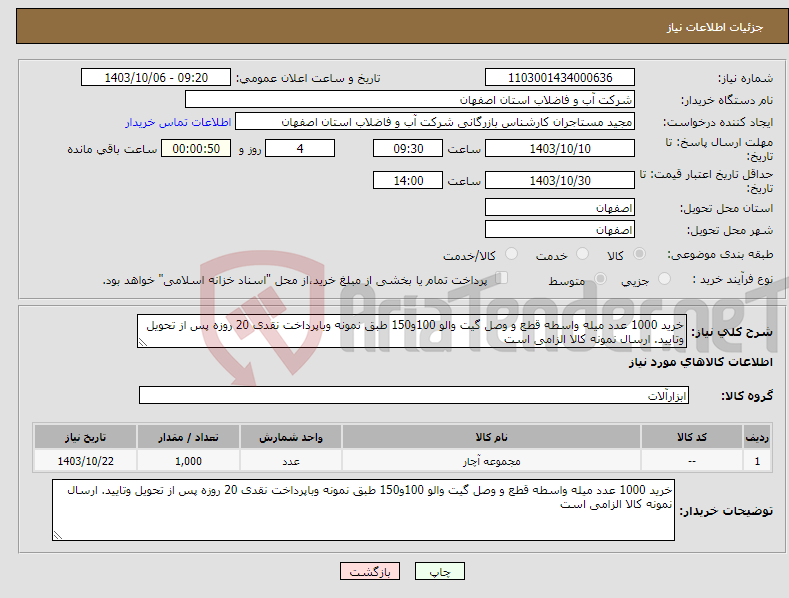This screenshot has height=598, width=789.
Task: Select the کالا/خدمت radio button
Action: (x=511, y=254)
